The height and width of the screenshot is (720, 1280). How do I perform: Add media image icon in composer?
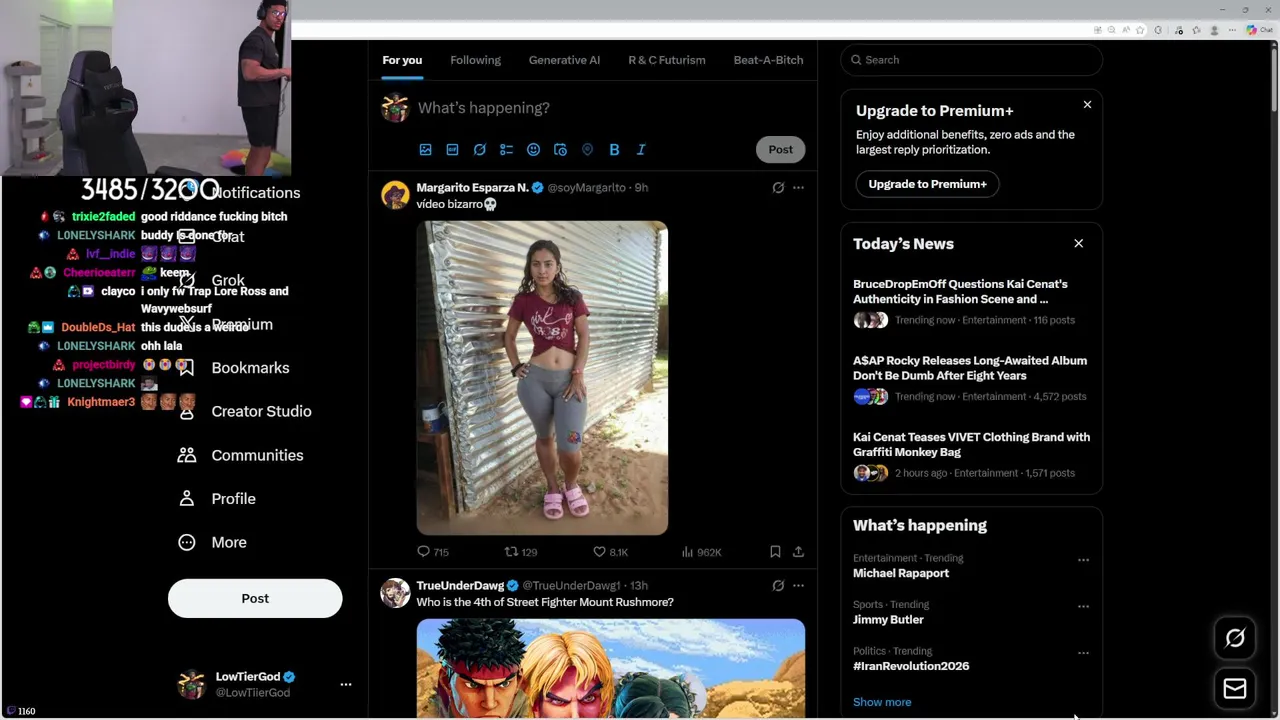(425, 150)
